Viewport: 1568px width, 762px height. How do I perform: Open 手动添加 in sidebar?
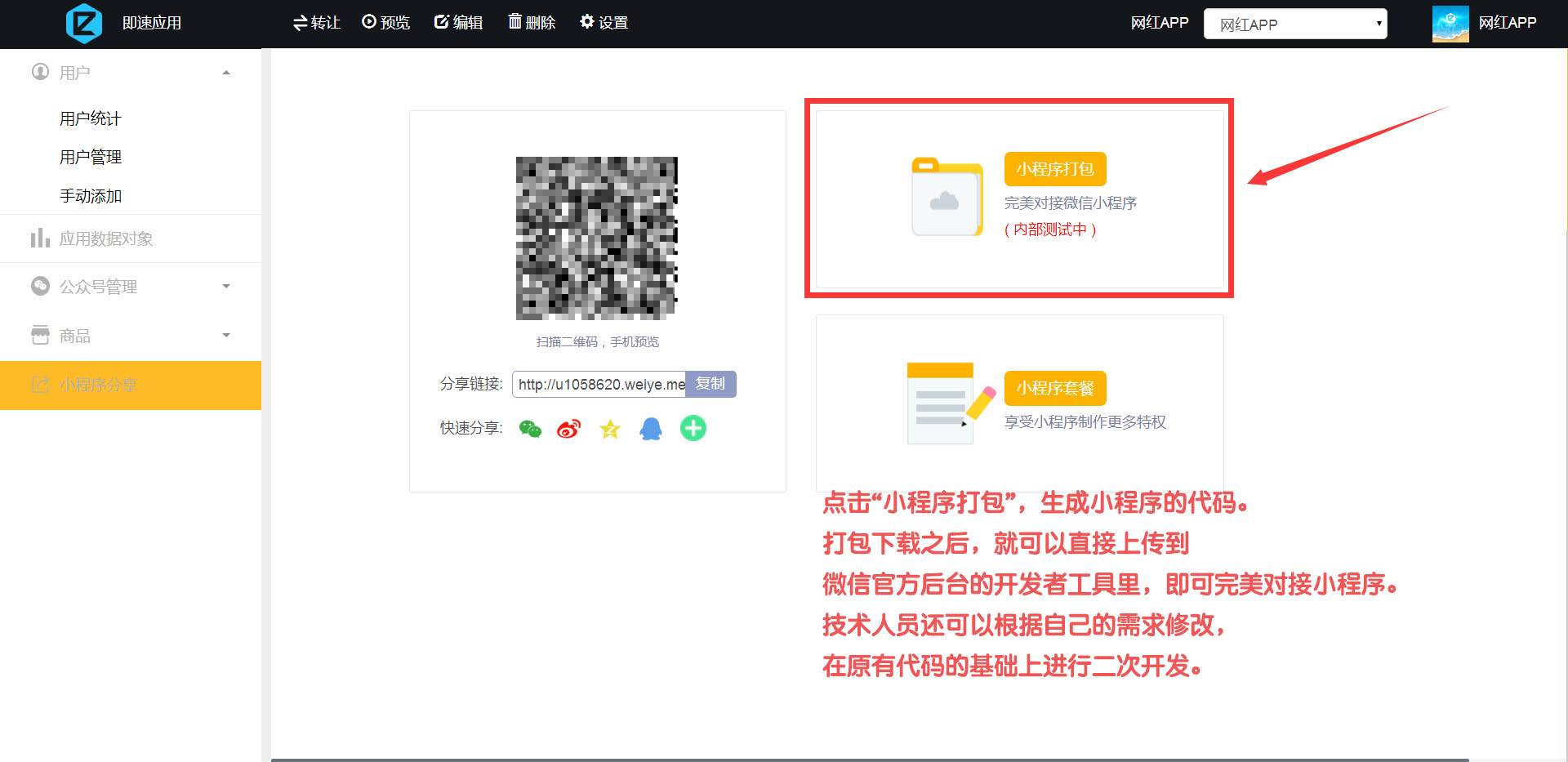point(90,196)
